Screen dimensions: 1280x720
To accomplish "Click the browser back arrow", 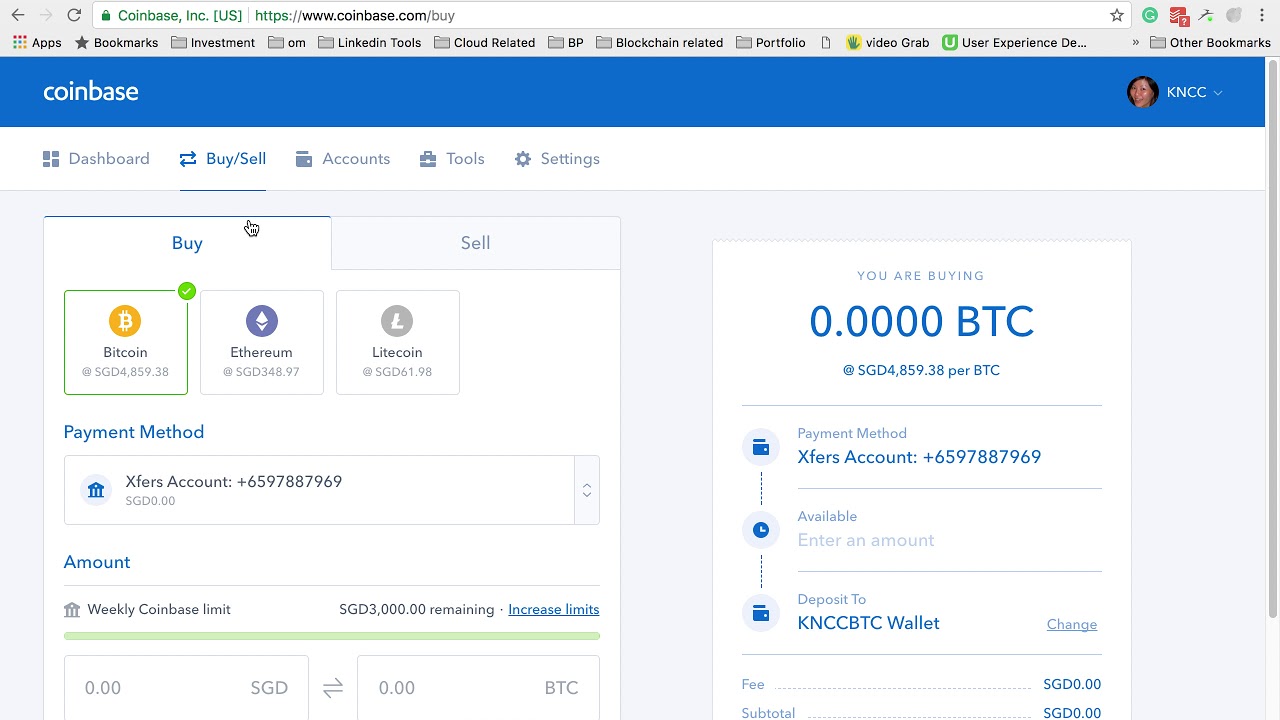I will click(17, 15).
